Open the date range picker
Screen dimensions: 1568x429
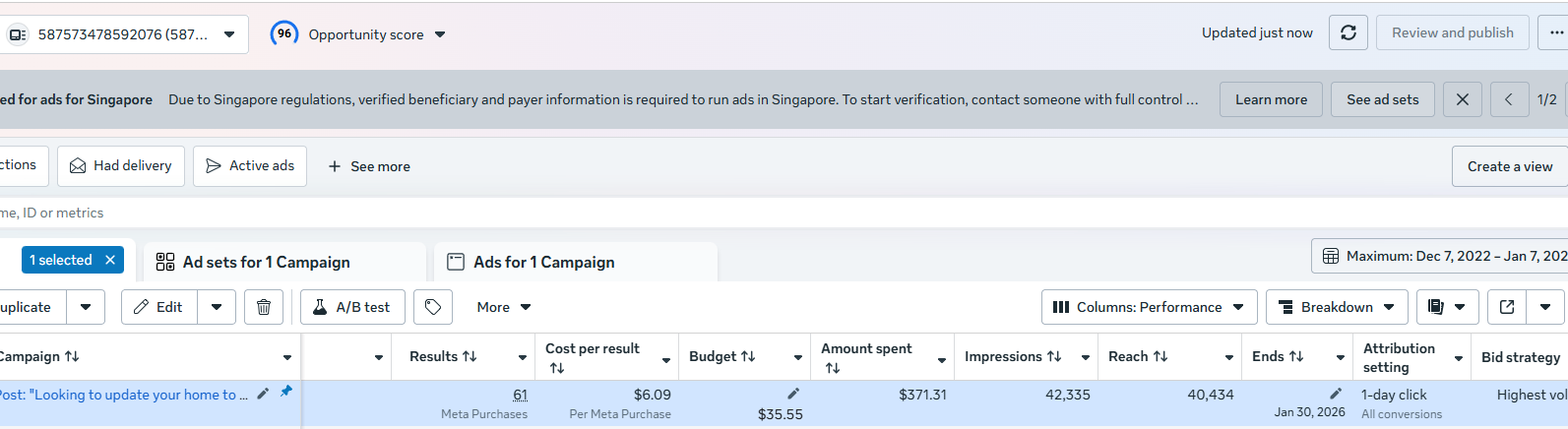pos(1442,256)
